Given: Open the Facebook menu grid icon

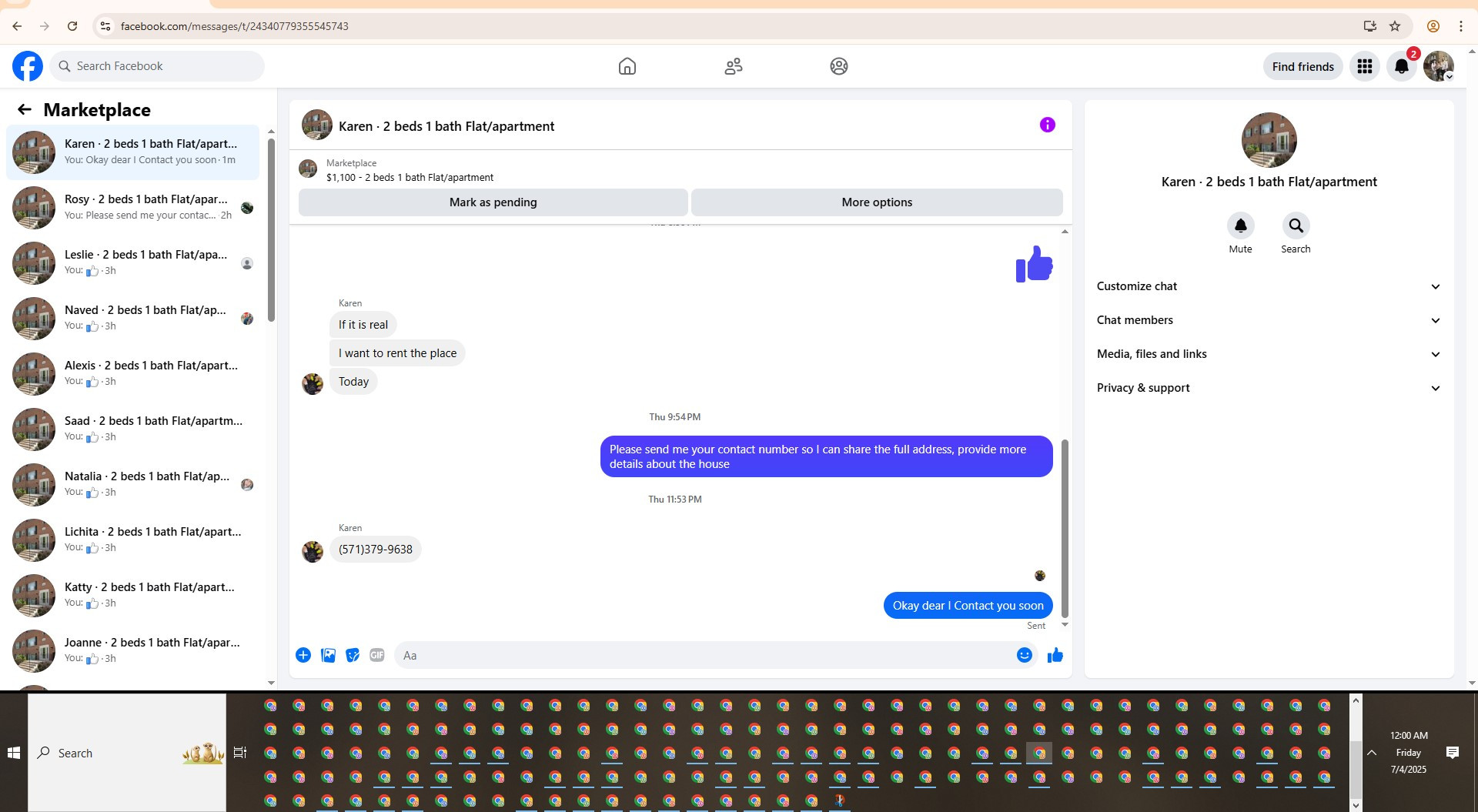Looking at the screenshot, I should pos(1365,66).
